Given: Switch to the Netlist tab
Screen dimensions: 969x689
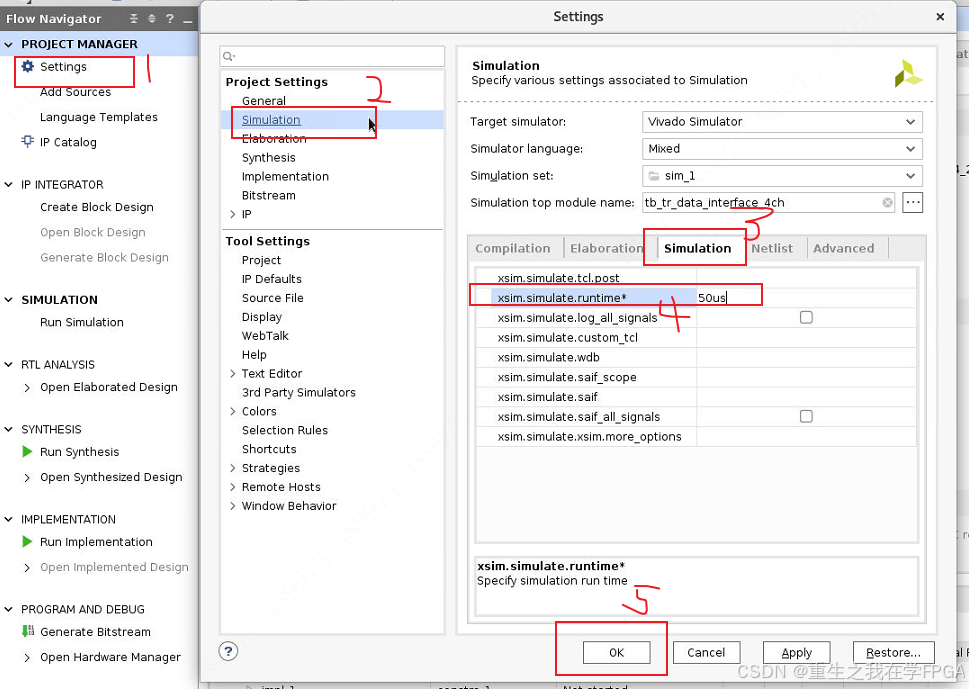Looking at the screenshot, I should pos(772,248).
